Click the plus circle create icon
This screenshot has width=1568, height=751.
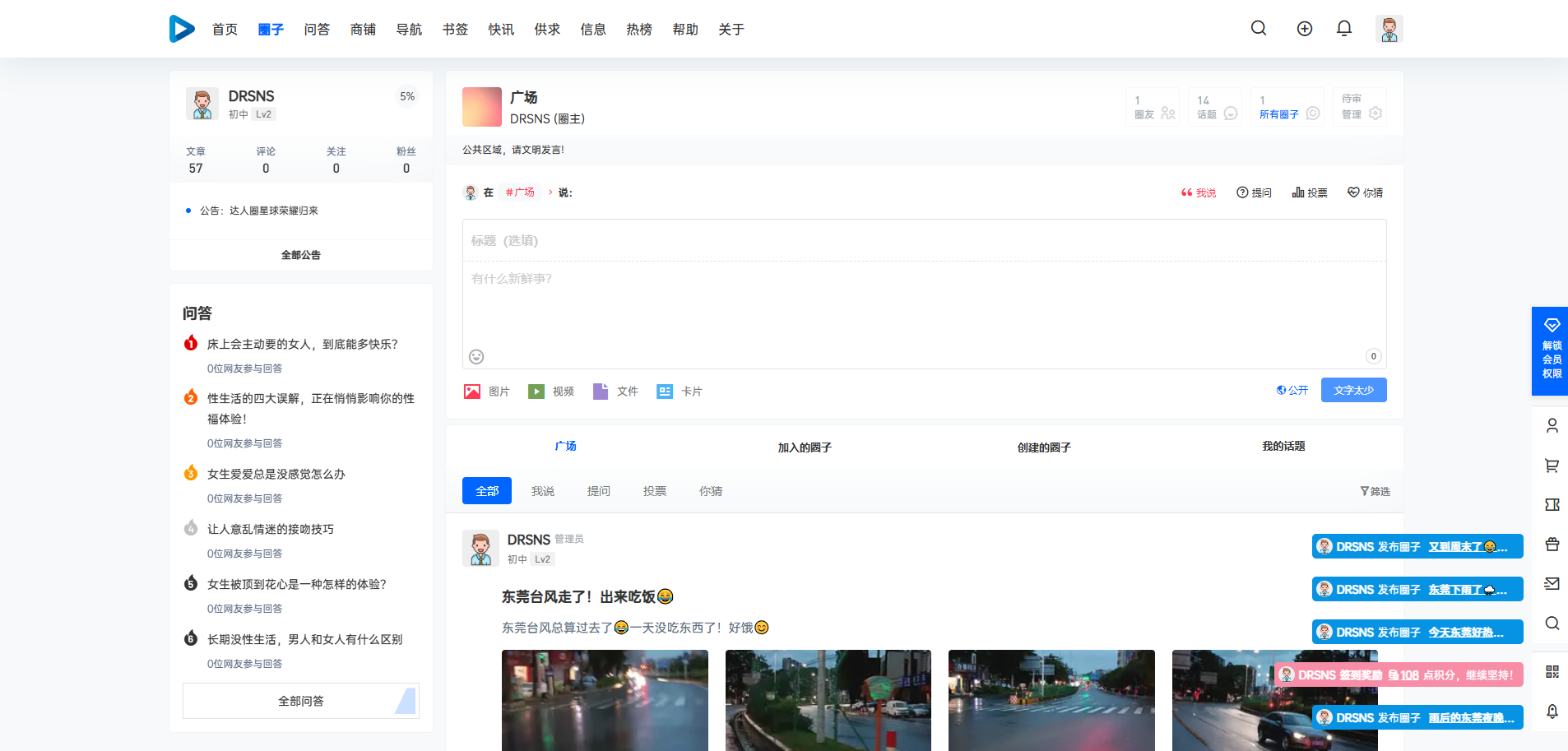pyautogui.click(x=1304, y=29)
